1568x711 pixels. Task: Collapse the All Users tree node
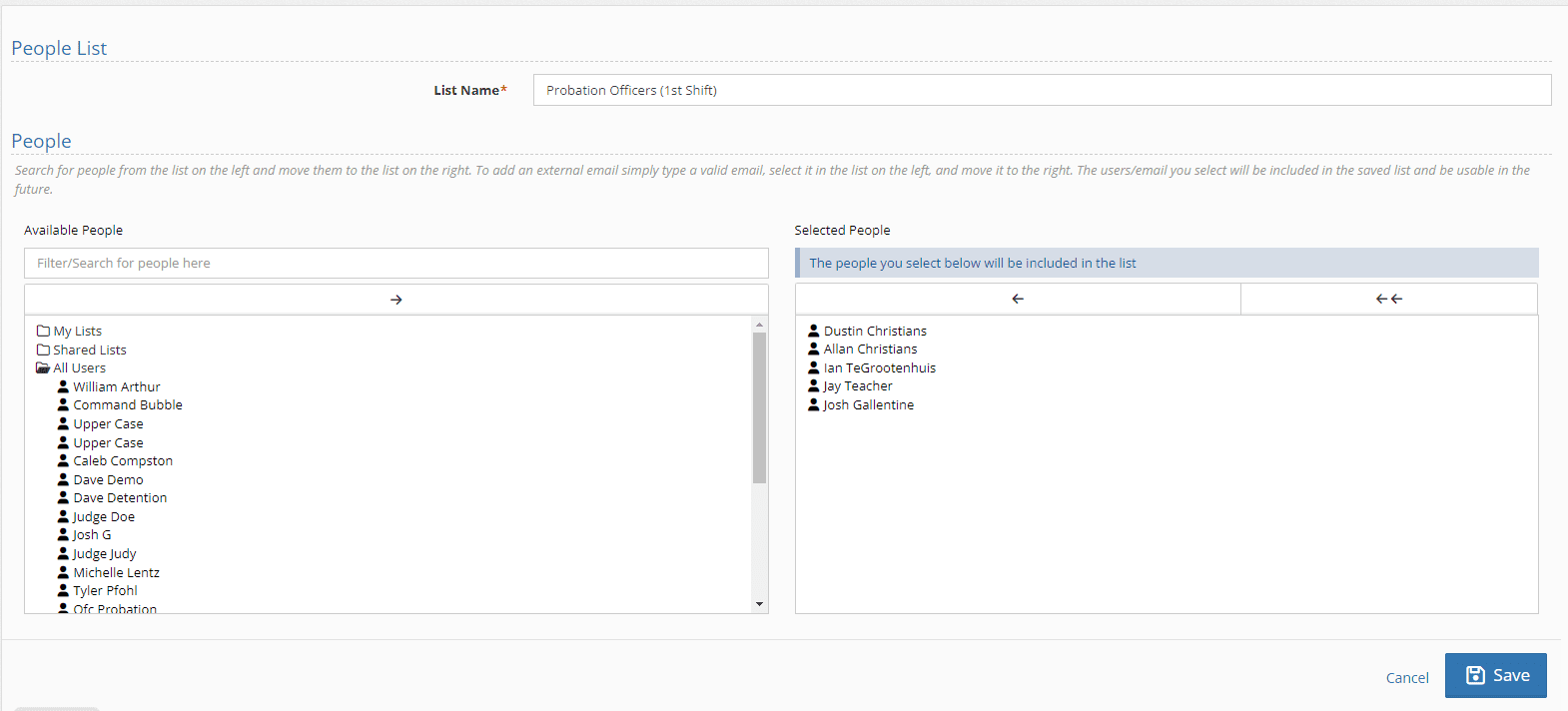79,367
